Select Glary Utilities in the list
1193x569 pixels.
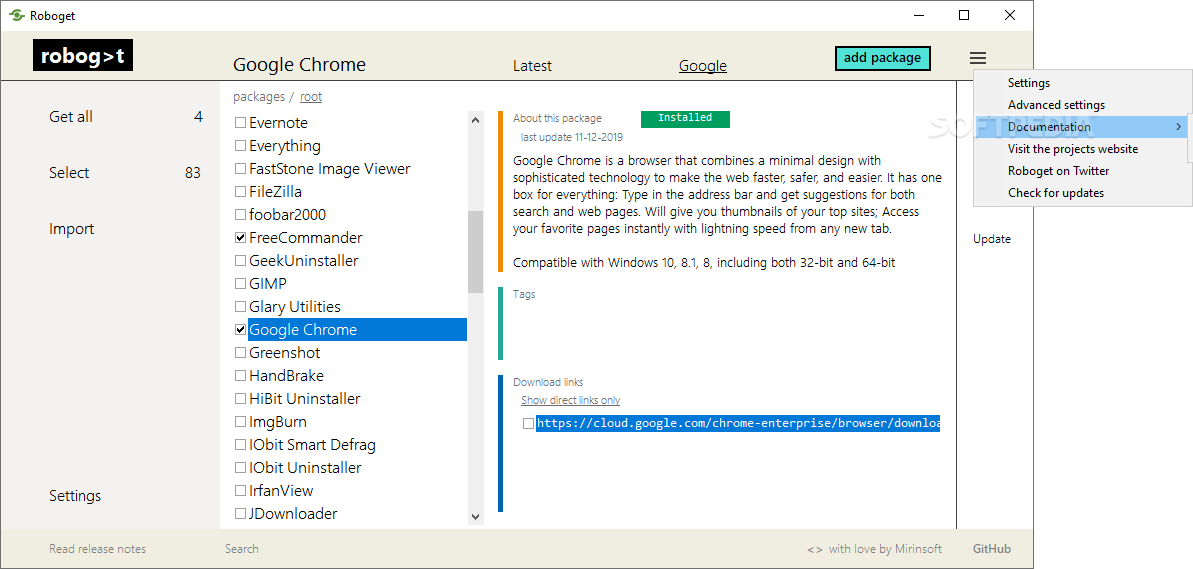(x=294, y=307)
